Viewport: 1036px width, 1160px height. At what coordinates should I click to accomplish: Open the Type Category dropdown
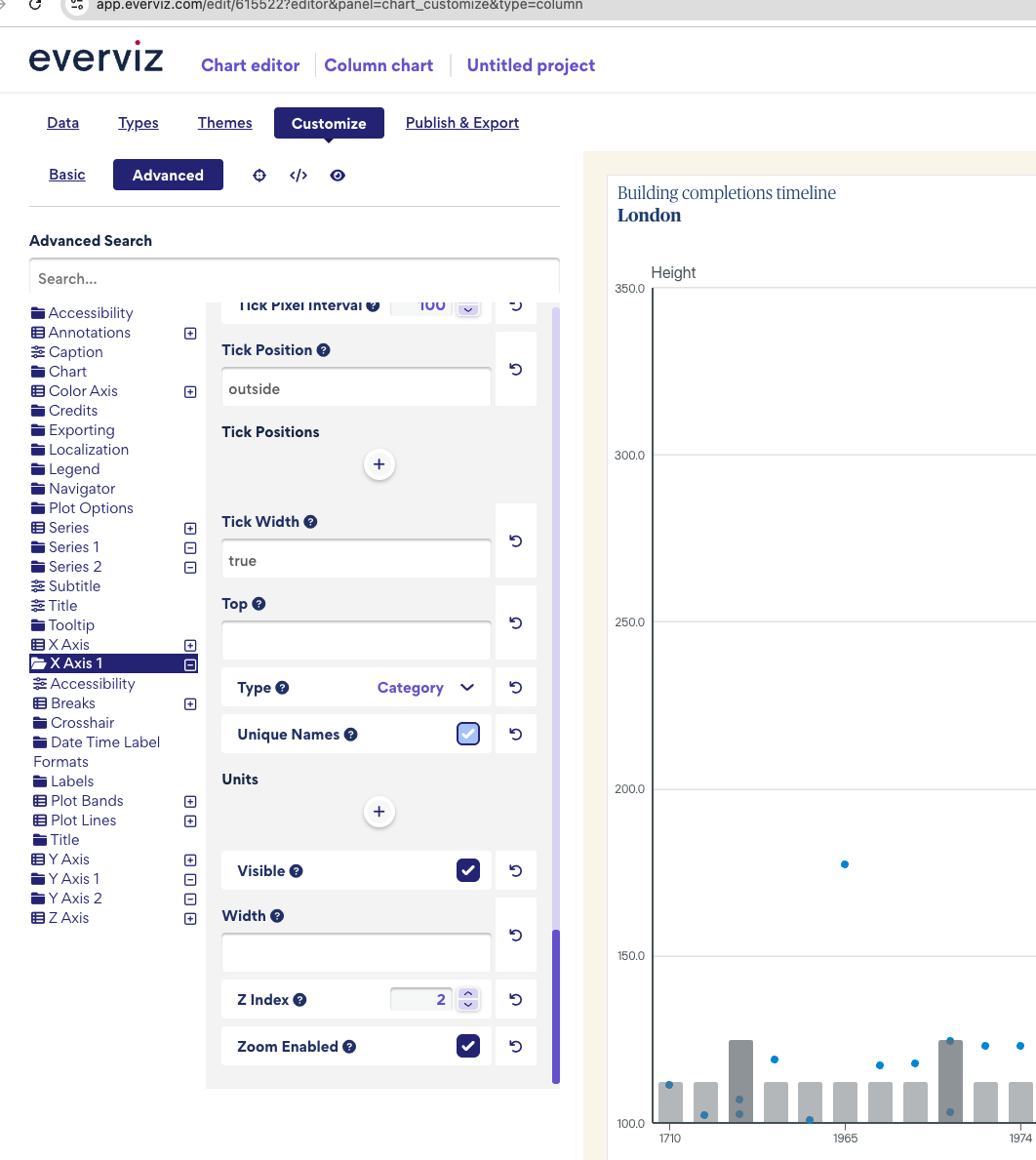(x=425, y=688)
